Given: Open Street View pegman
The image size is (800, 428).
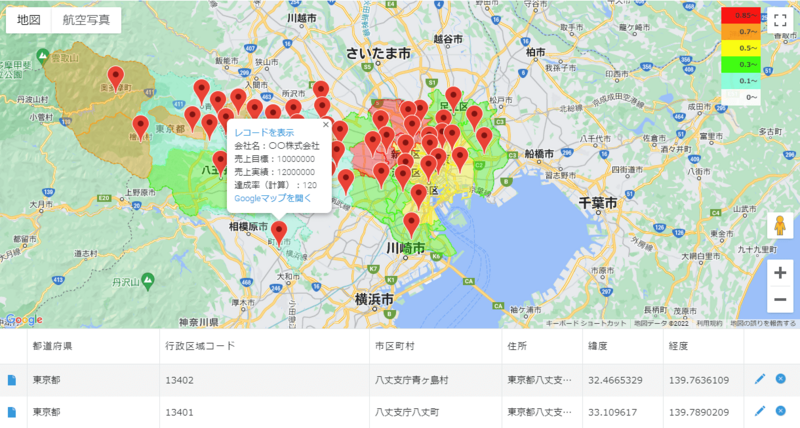Looking at the screenshot, I should pos(780,225).
